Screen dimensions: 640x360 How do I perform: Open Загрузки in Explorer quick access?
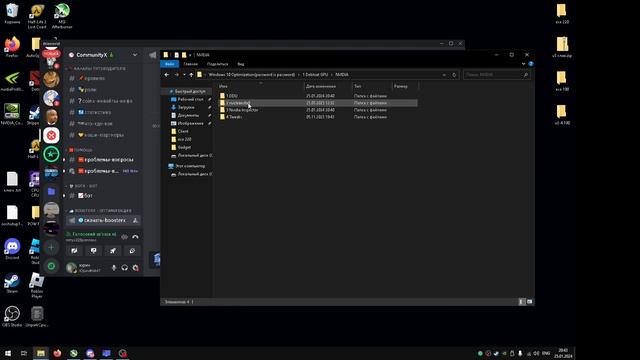pyautogui.click(x=186, y=107)
